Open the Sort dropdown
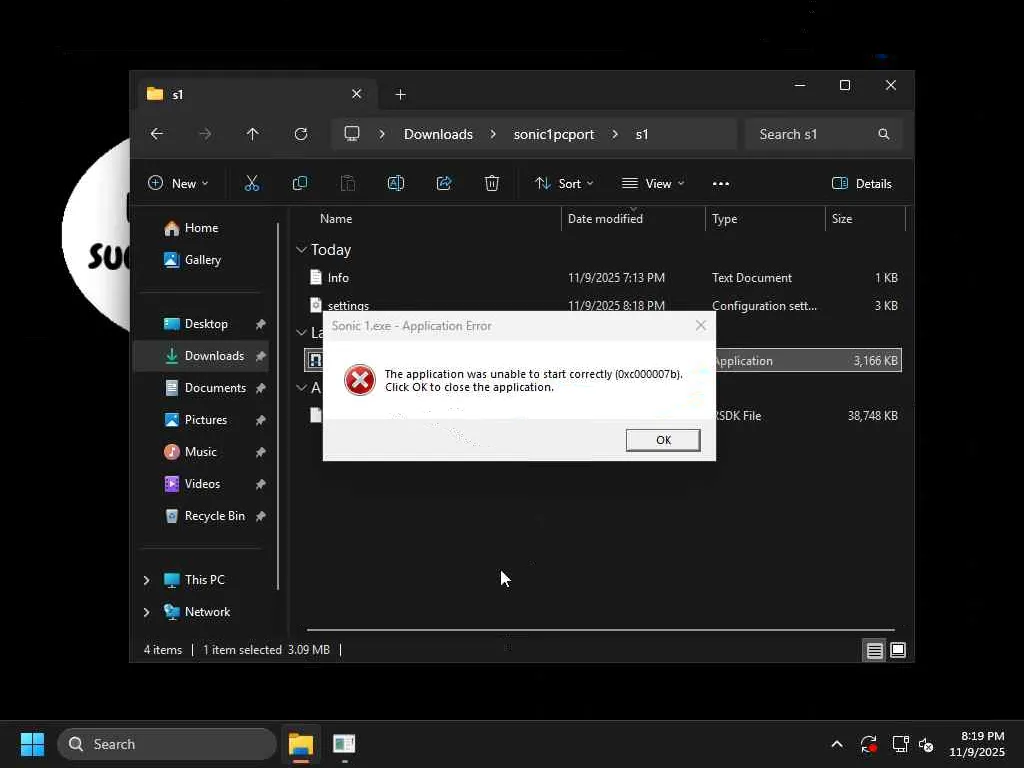This screenshot has width=1024, height=768. point(564,184)
